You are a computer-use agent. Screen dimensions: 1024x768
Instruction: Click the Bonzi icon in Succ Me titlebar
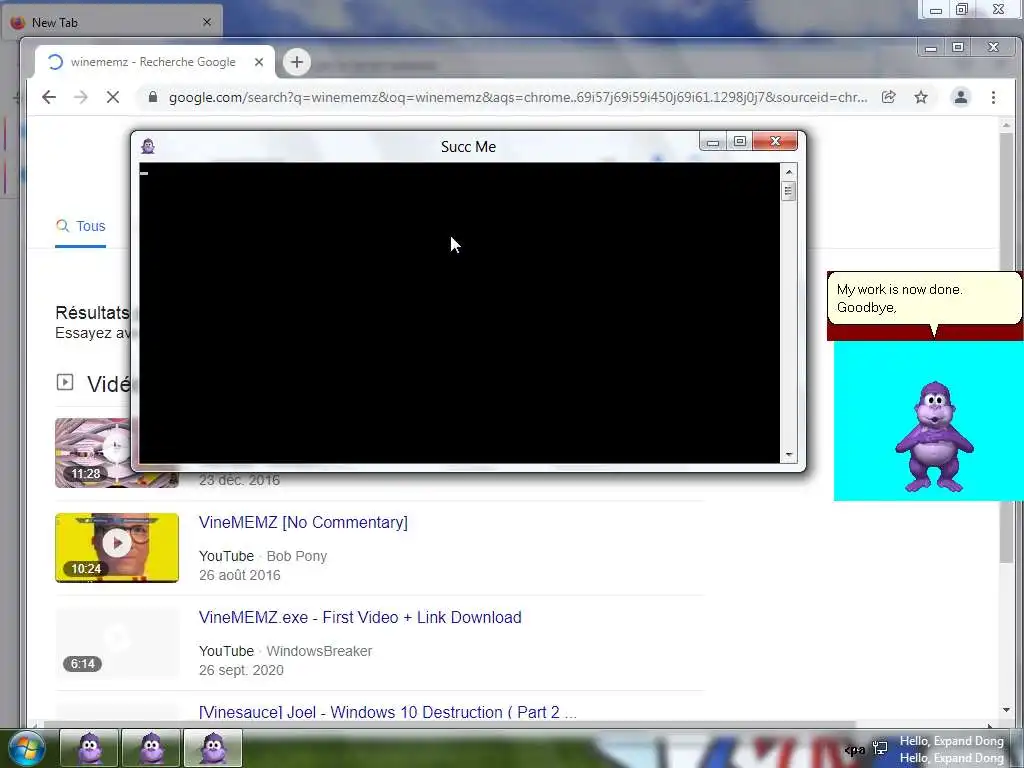148,146
